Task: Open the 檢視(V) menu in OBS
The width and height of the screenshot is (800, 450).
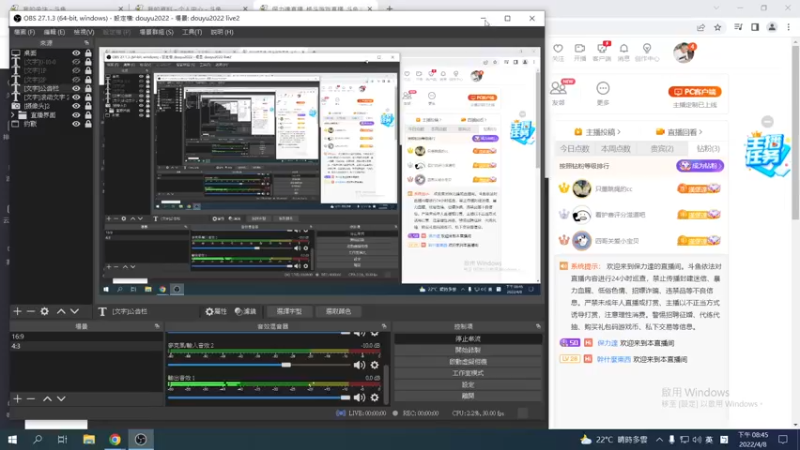Action: [84, 32]
